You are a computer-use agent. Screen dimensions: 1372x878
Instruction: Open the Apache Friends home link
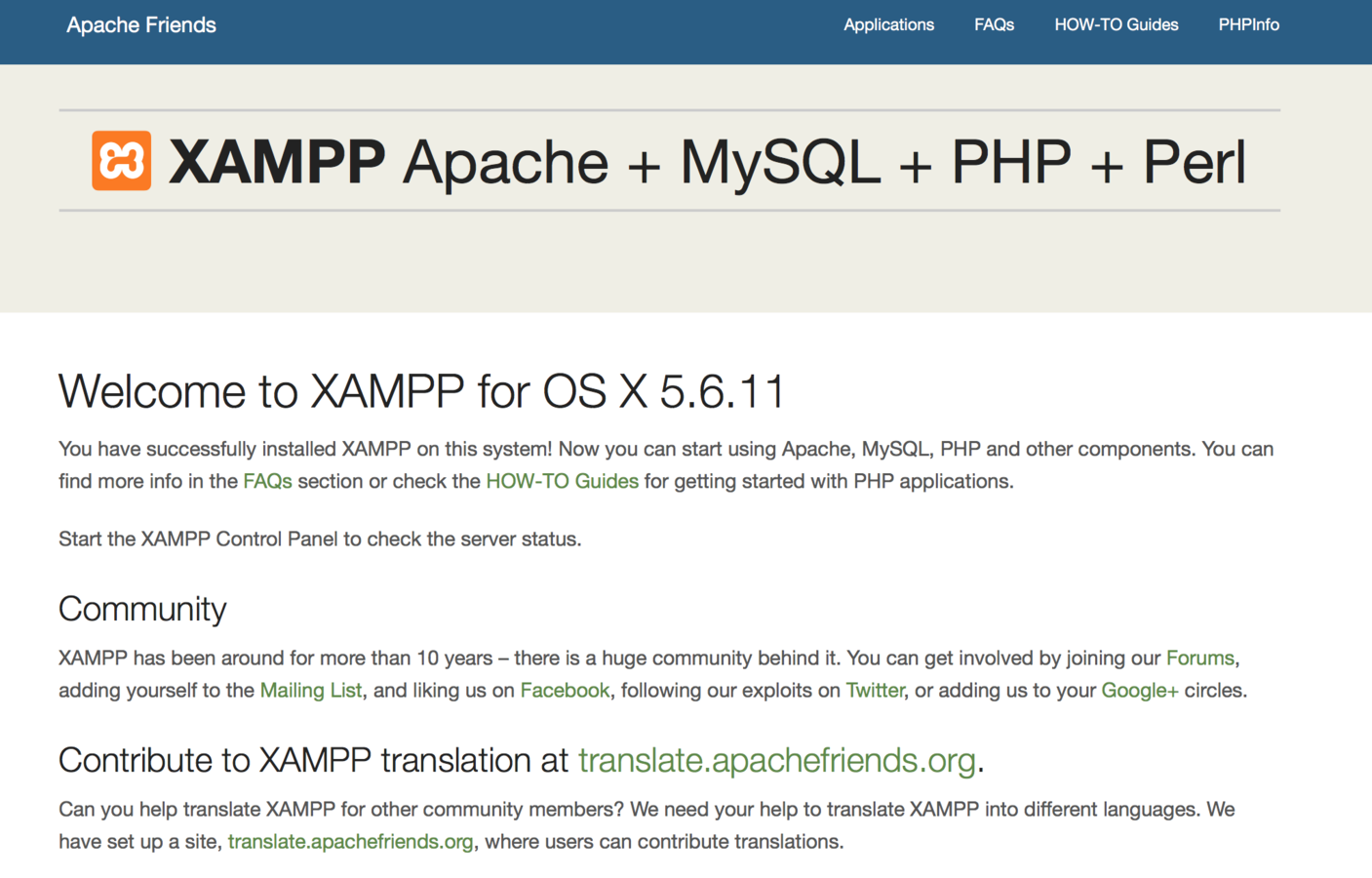pyautogui.click(x=141, y=25)
